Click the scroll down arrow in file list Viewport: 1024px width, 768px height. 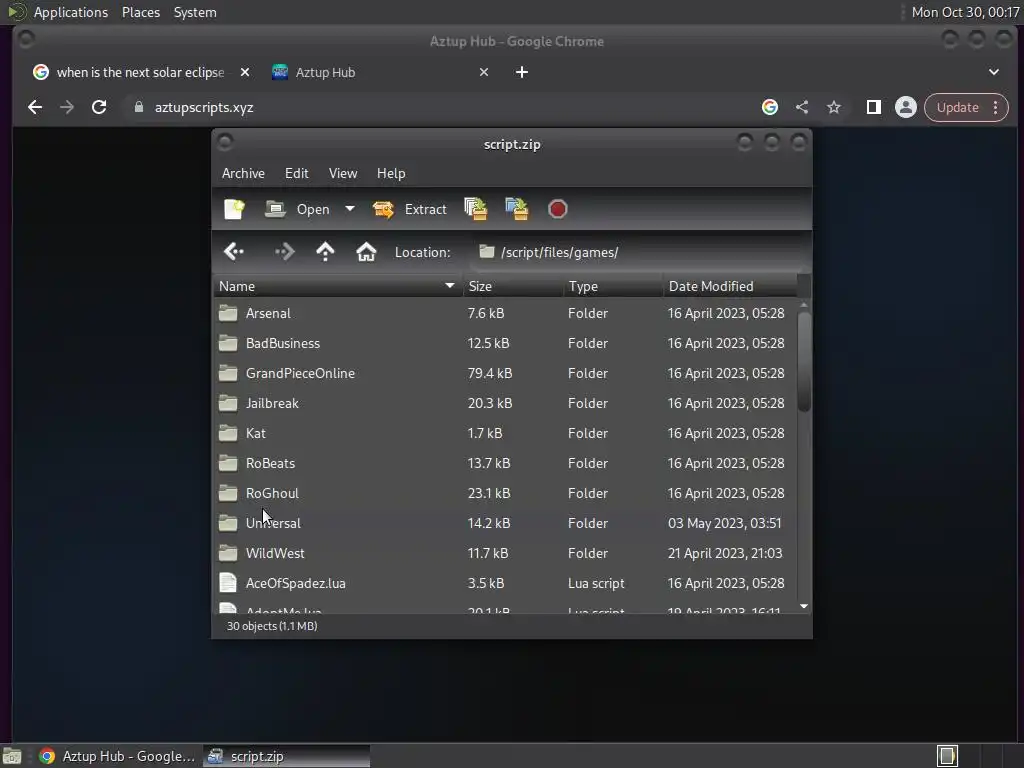click(x=805, y=607)
